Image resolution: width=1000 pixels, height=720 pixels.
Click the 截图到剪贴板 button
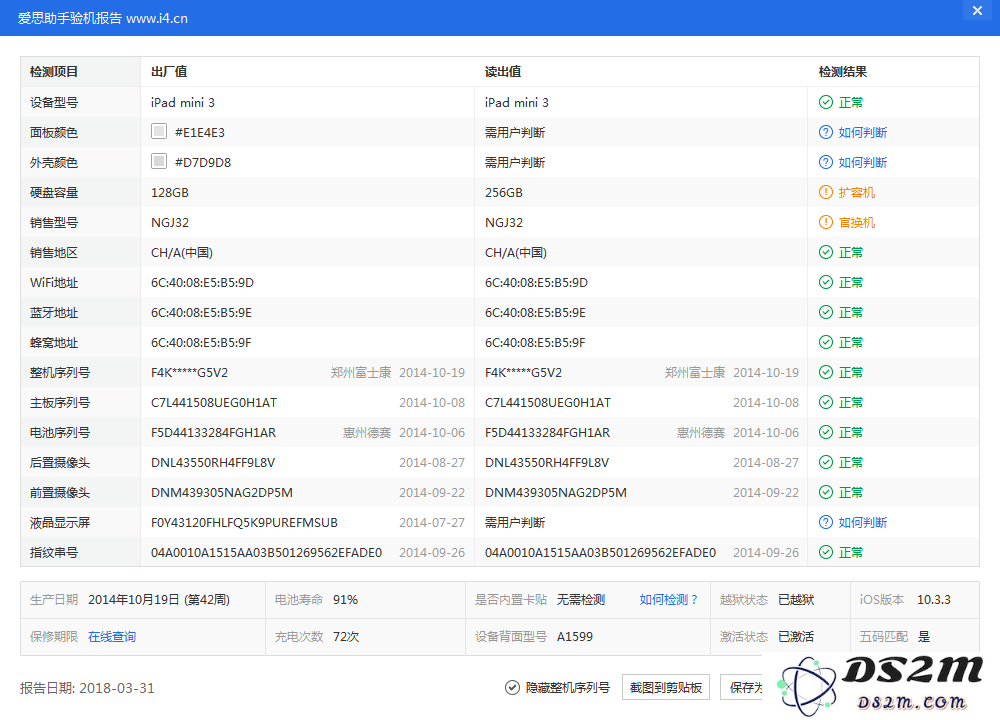666,687
